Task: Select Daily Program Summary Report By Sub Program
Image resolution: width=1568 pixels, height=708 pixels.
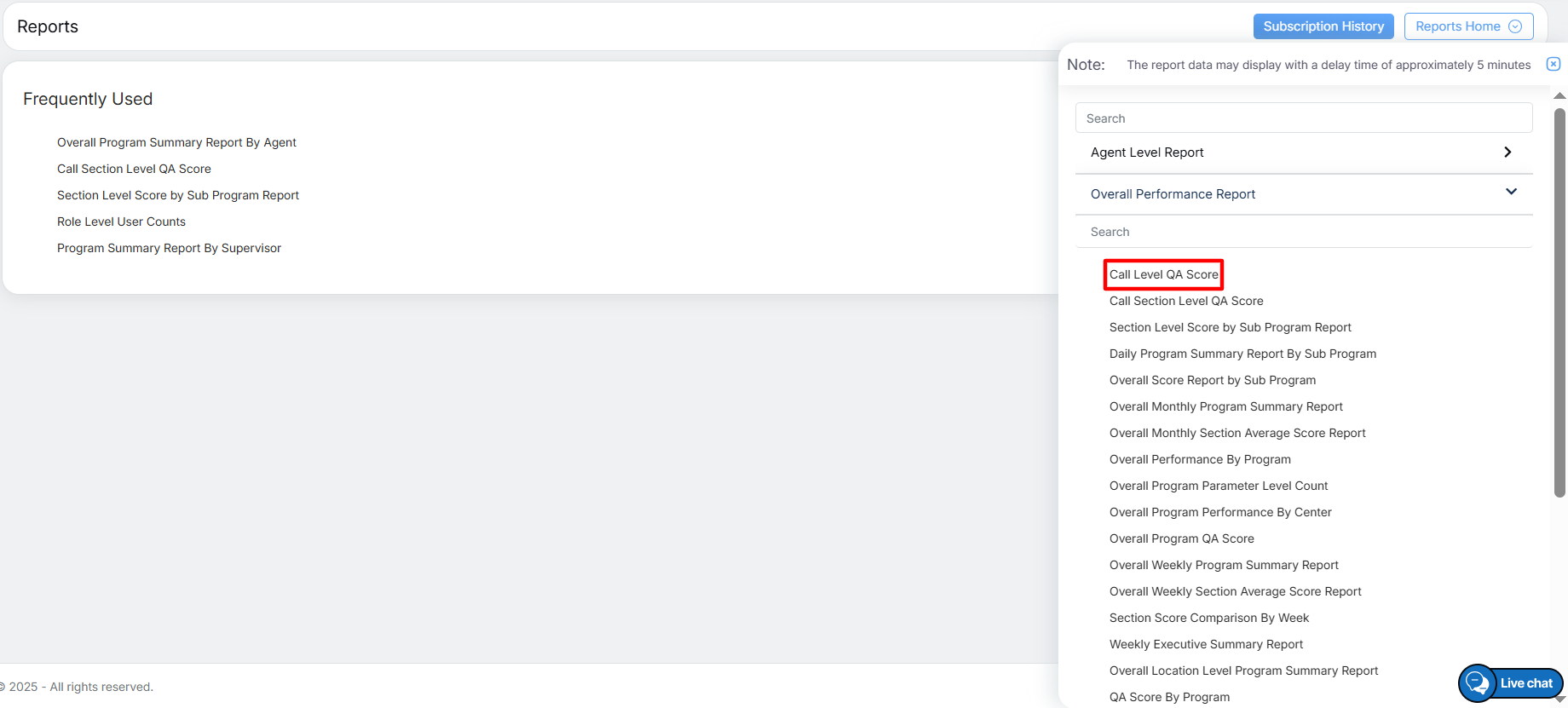Action: (x=1242, y=354)
